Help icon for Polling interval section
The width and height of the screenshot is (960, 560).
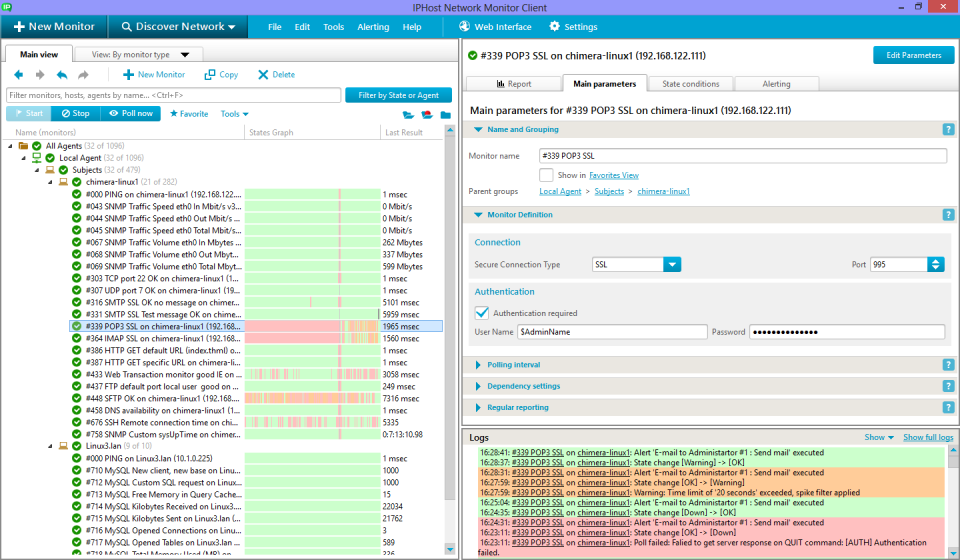pyautogui.click(x=948, y=365)
